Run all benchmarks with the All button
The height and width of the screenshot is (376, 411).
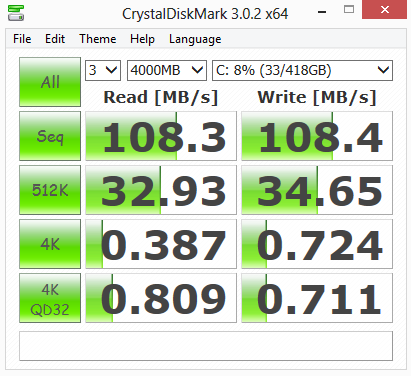[x=50, y=82]
